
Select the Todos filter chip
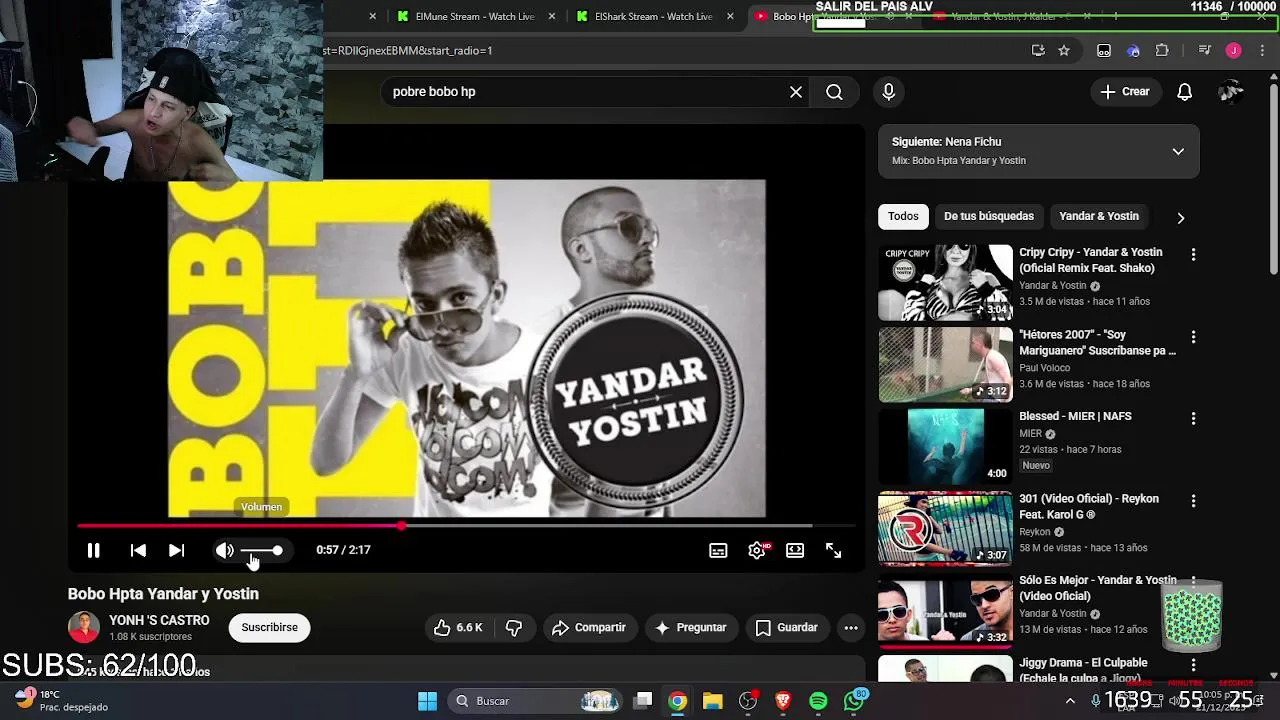coord(903,216)
